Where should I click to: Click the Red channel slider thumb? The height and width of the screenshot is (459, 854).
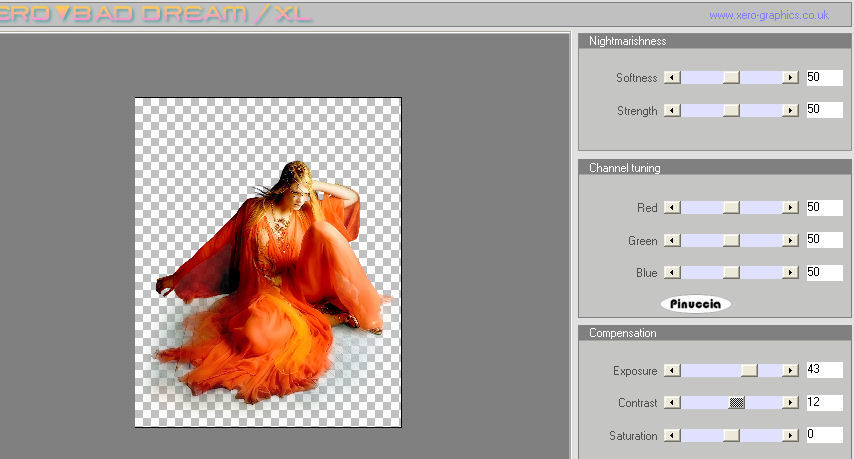point(731,207)
